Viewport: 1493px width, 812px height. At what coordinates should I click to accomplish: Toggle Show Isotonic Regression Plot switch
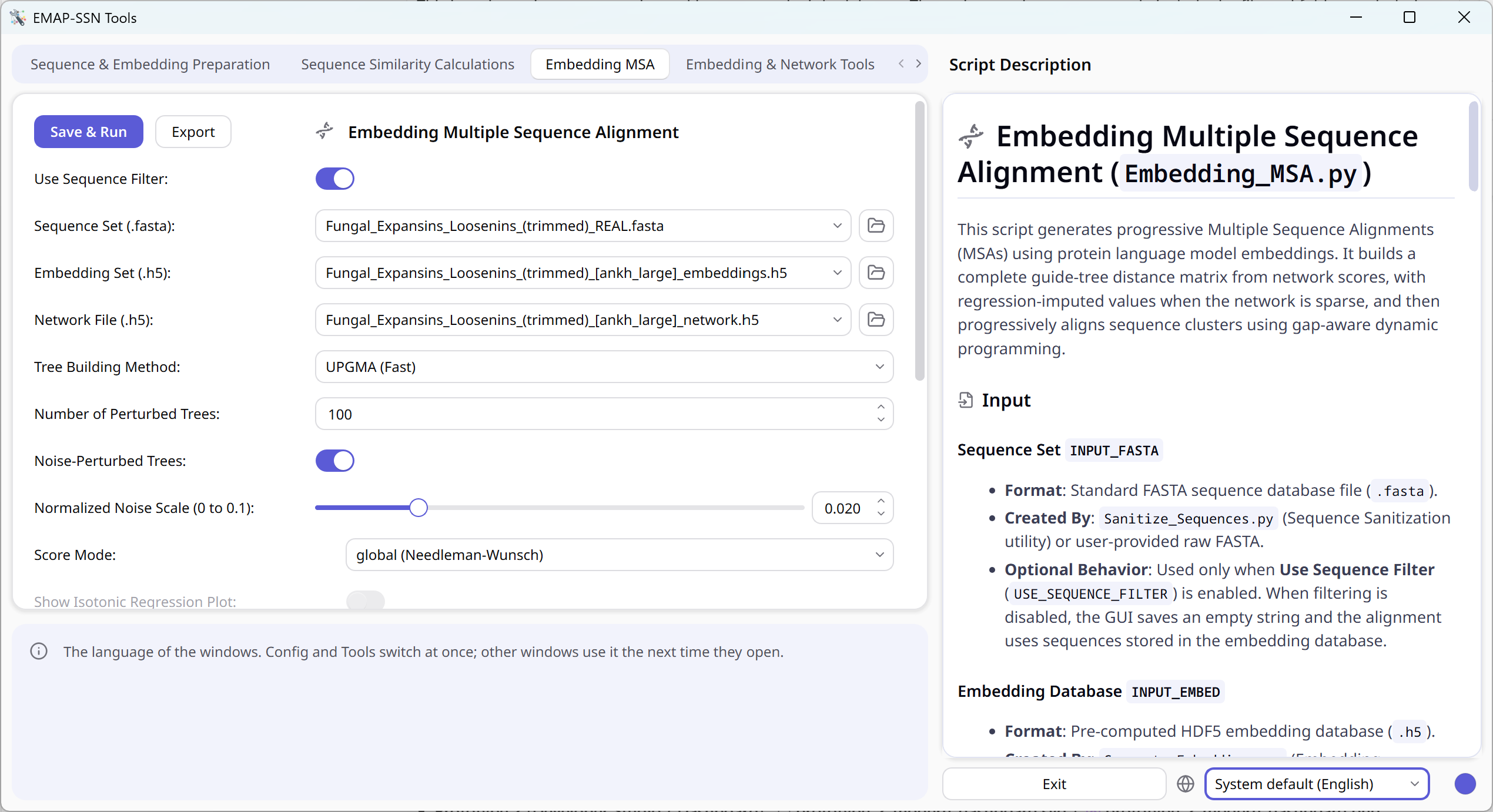tap(366, 601)
